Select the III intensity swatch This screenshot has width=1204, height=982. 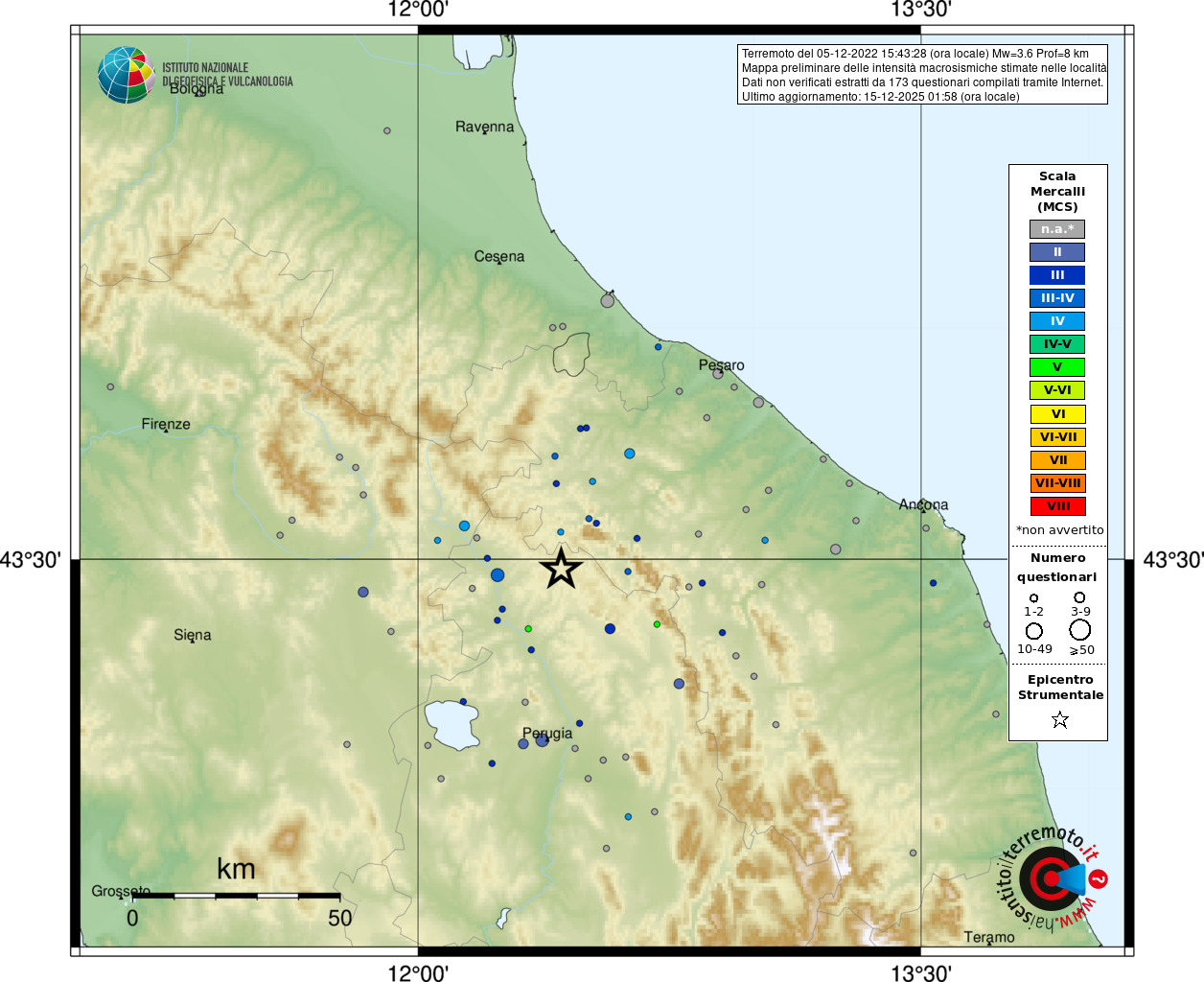point(1057,275)
